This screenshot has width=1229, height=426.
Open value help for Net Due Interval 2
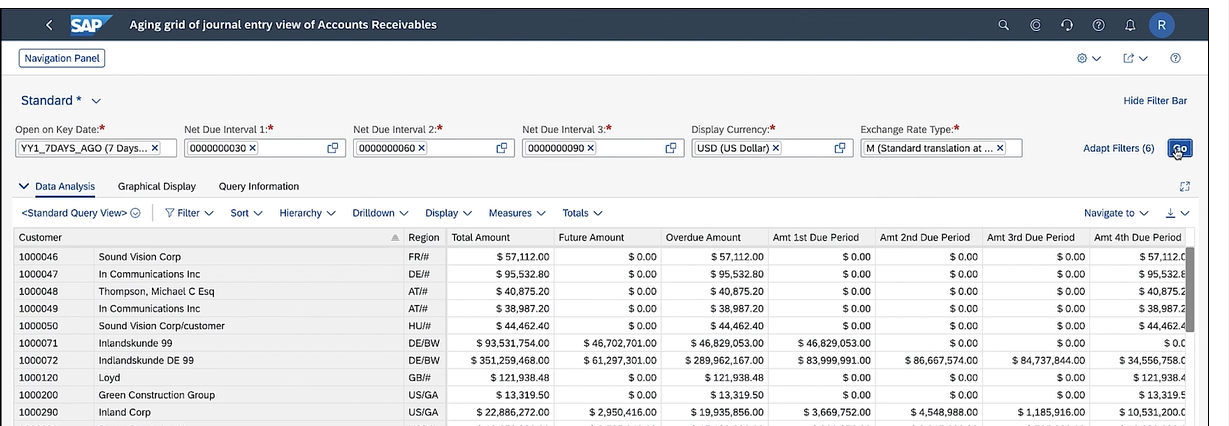click(503, 148)
